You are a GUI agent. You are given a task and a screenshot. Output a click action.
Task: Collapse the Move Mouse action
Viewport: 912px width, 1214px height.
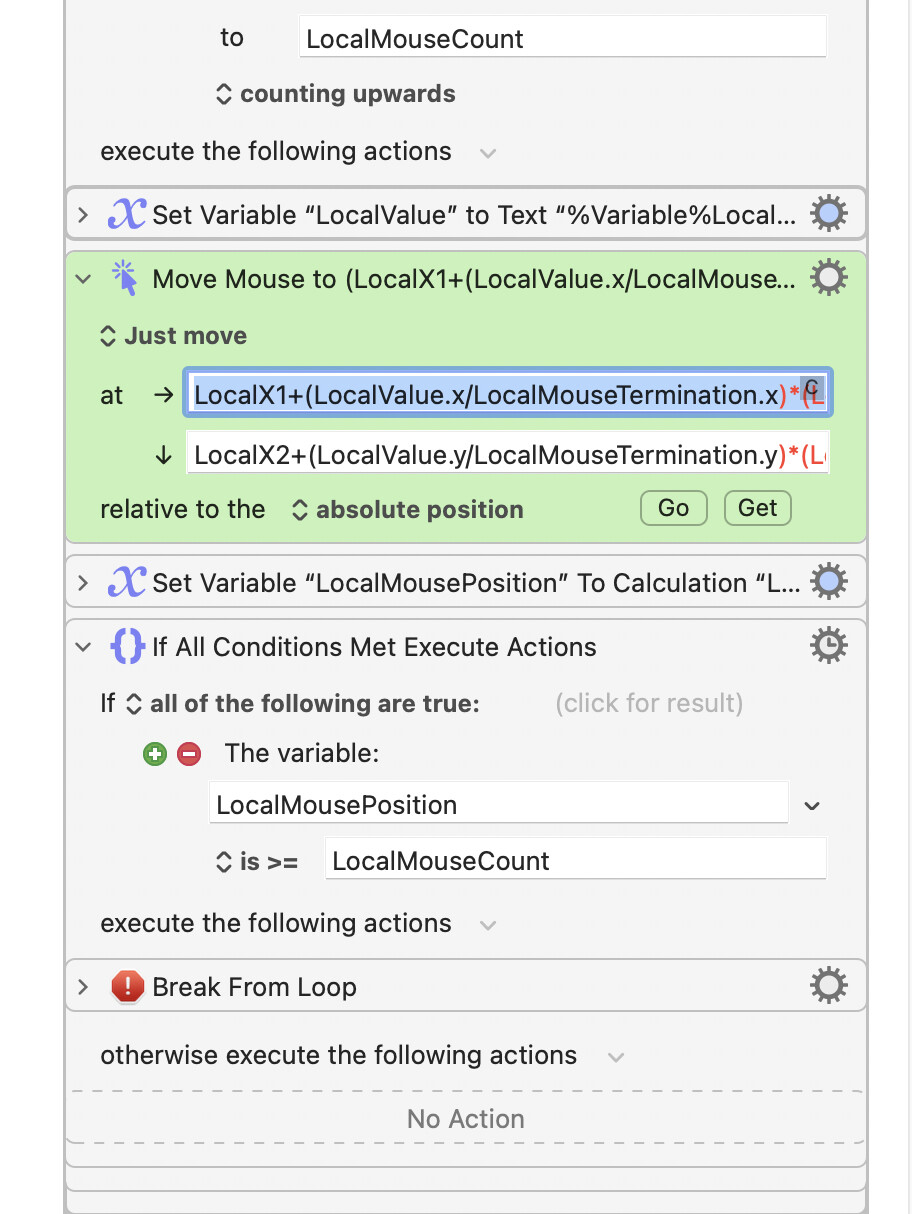point(83,279)
